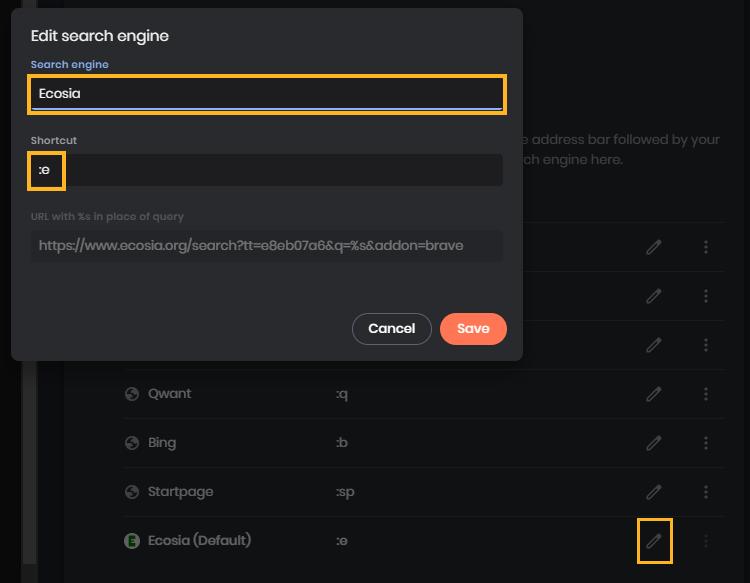Edit the Ecosia (Default) entry via pencil icon
750x583 pixels.
pyautogui.click(x=654, y=541)
